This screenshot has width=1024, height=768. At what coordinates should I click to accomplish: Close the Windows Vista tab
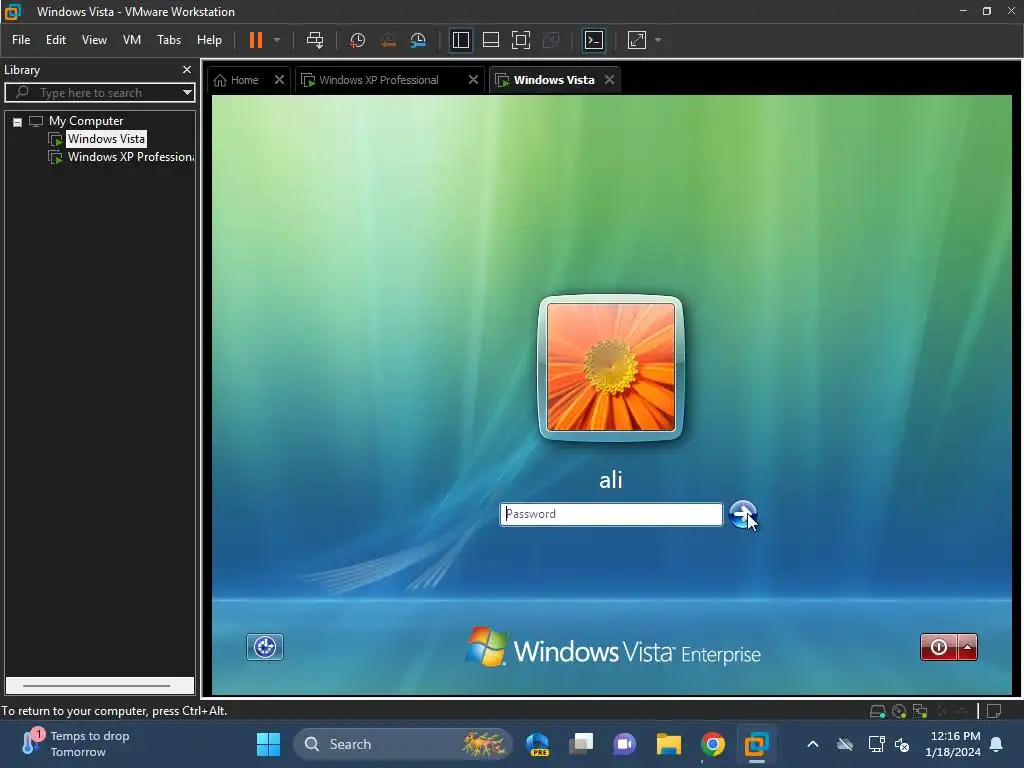point(609,80)
